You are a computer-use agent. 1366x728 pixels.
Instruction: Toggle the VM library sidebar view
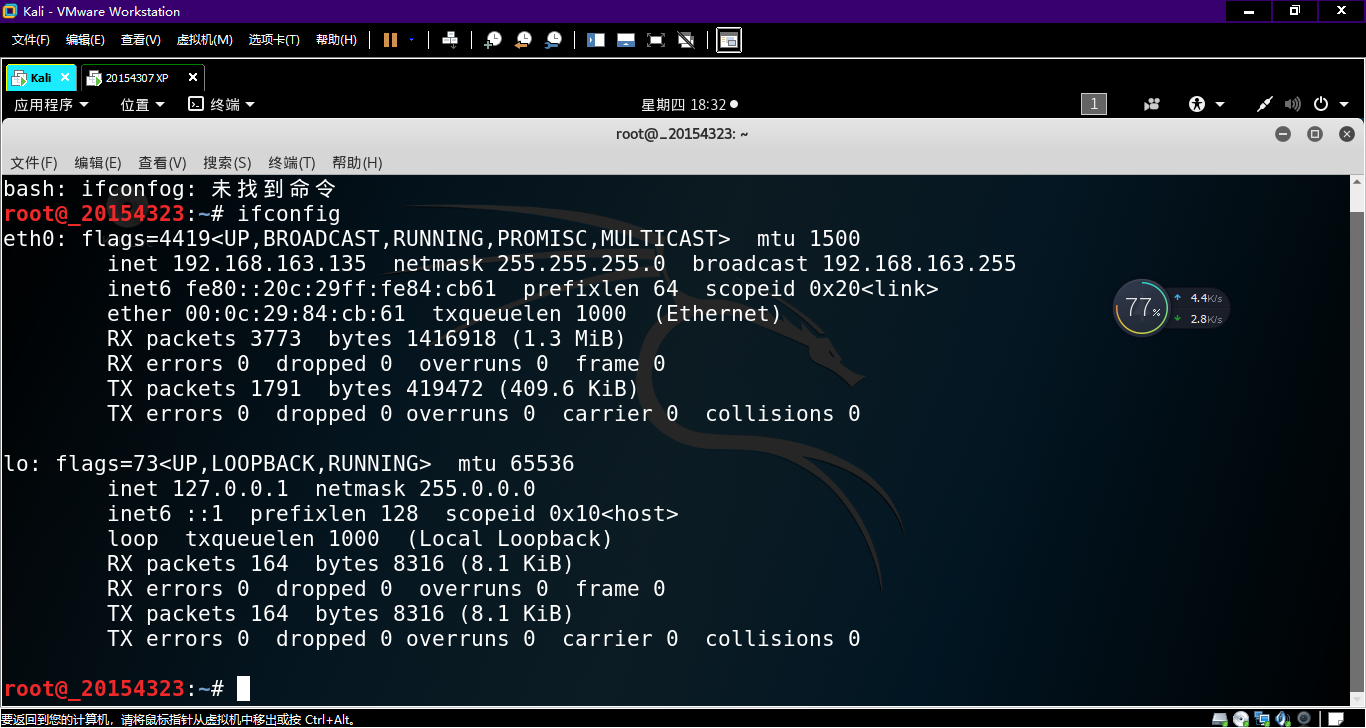pyautogui.click(x=596, y=40)
